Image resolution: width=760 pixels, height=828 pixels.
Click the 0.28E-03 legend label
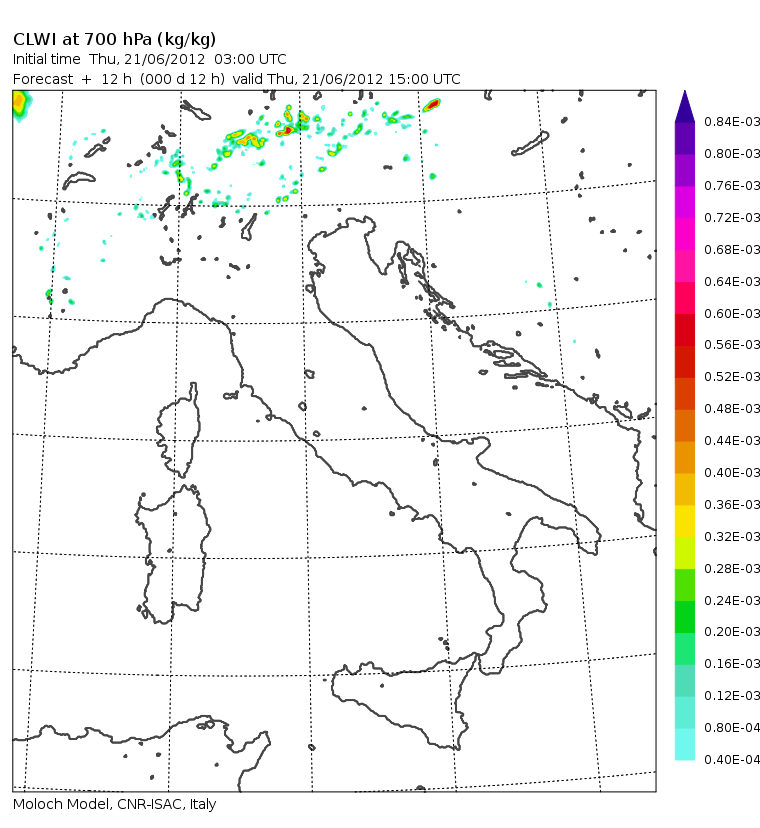pos(732,569)
